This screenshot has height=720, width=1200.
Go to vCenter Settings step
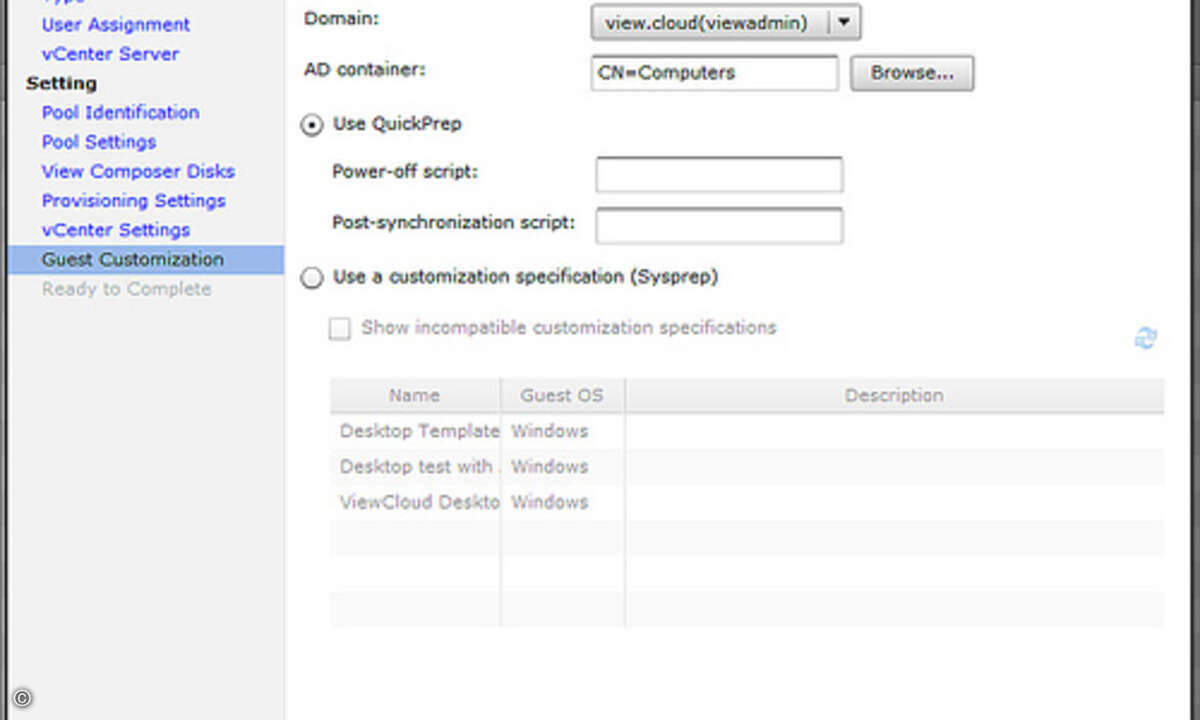(x=116, y=230)
